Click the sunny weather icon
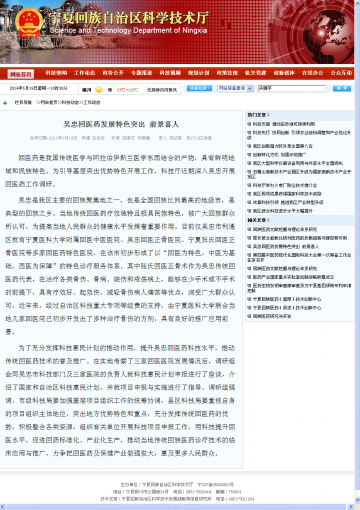Image resolution: width=360 pixels, height=510 pixels. 99,90
